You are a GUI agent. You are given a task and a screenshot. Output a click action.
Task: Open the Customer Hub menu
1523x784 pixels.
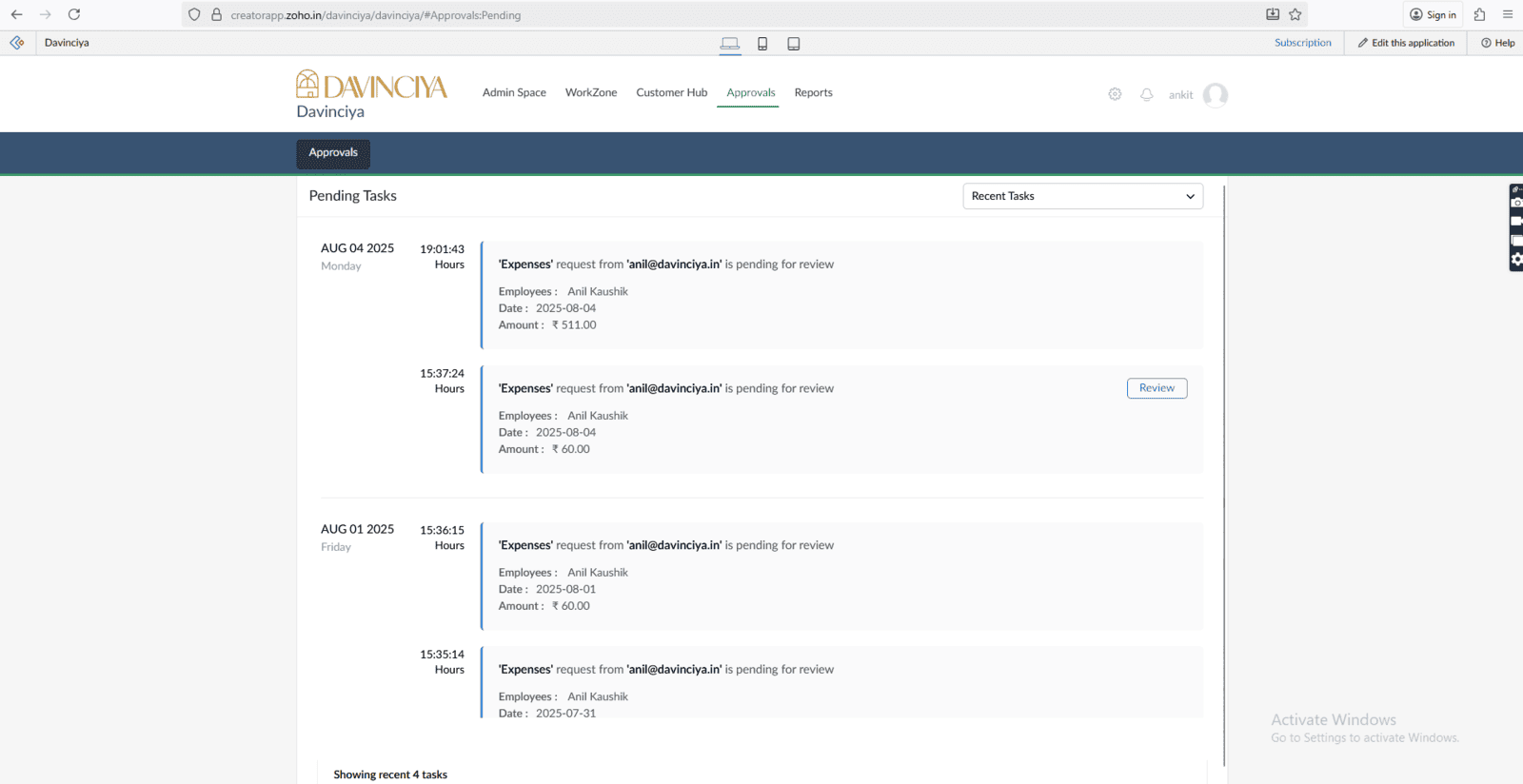[x=671, y=93]
